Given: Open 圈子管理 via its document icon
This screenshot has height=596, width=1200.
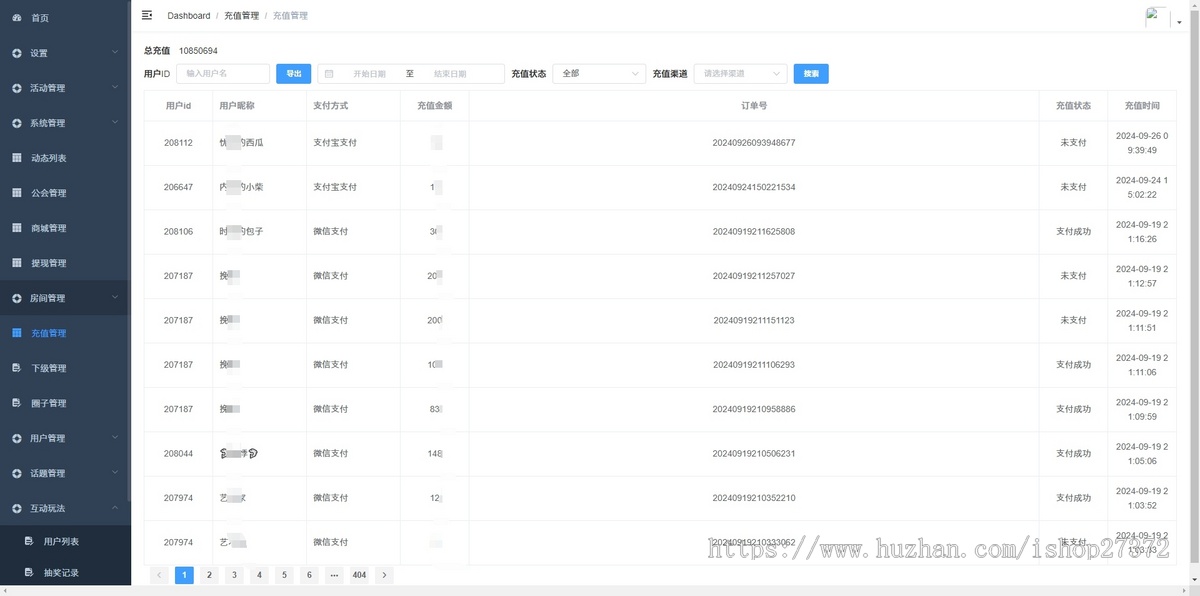Looking at the screenshot, I should pyautogui.click(x=17, y=403).
